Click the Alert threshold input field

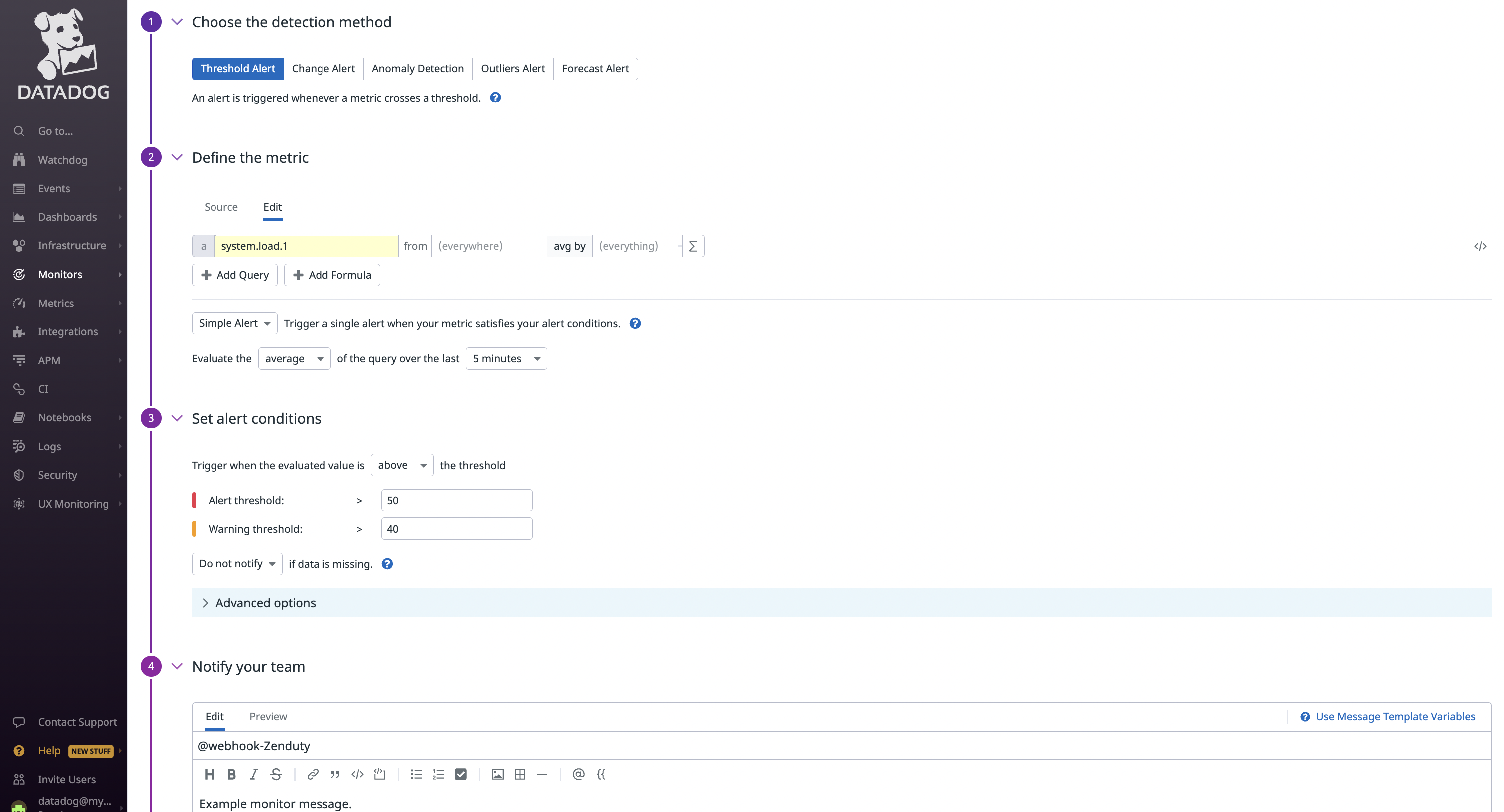click(x=456, y=500)
